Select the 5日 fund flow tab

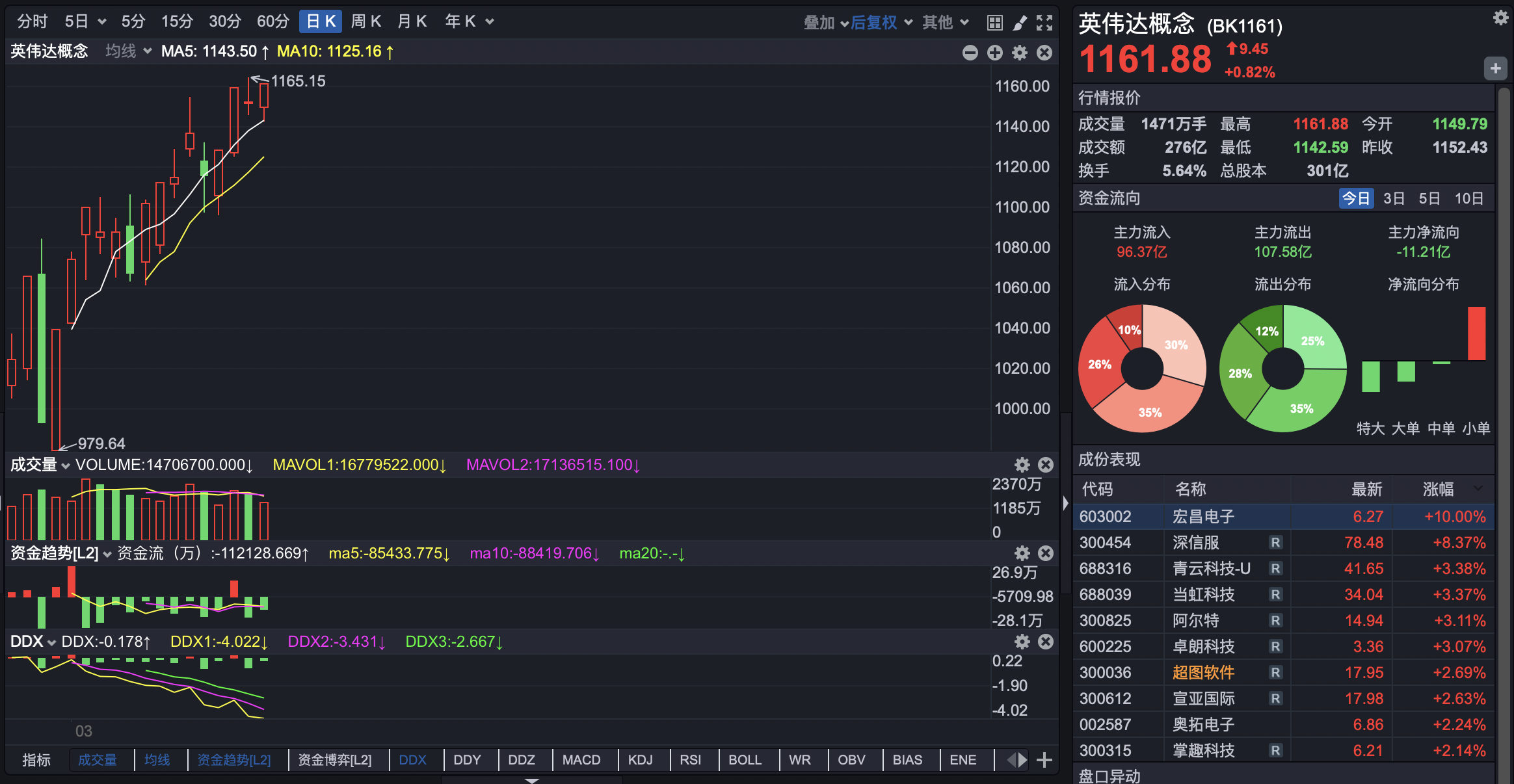click(1429, 198)
